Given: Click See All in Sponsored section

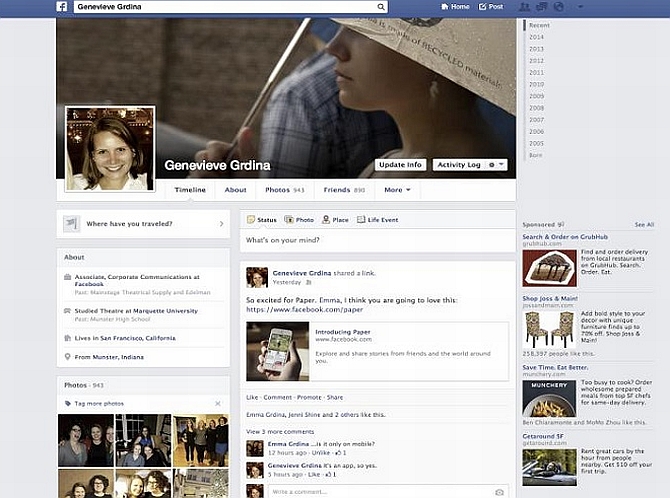Looking at the screenshot, I should (644, 224).
